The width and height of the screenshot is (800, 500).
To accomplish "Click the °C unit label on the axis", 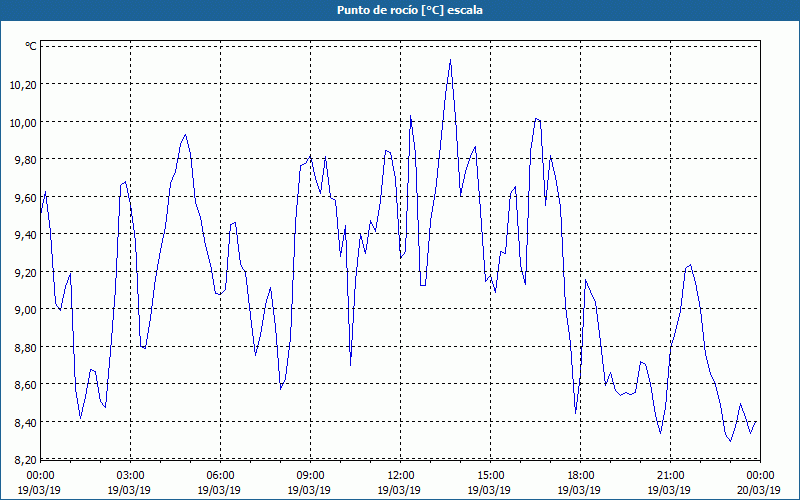I will point(31,46).
